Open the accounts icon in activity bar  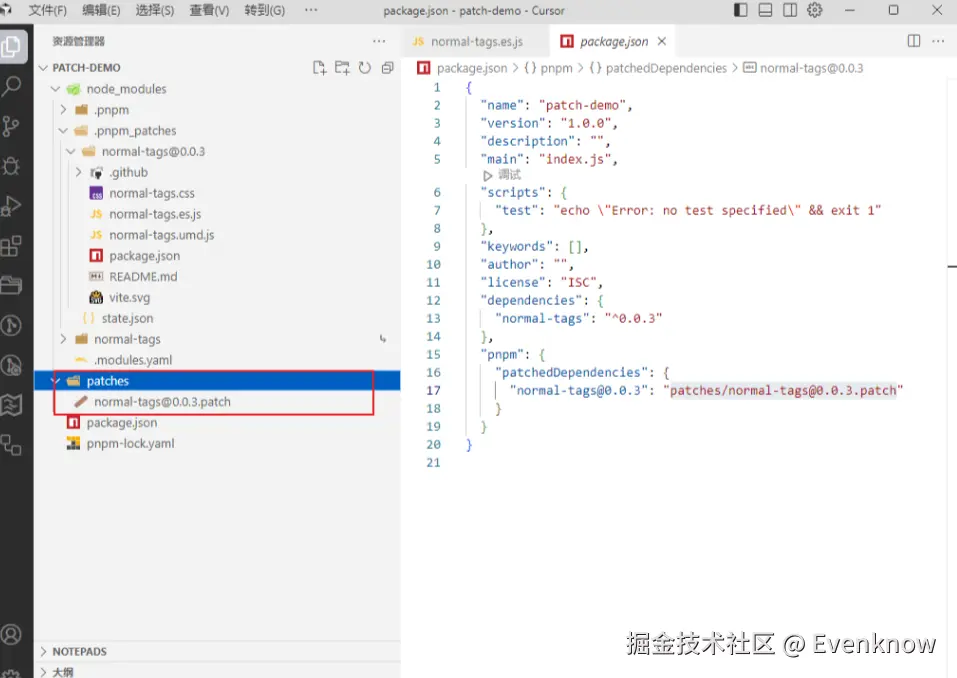click(x=11, y=635)
